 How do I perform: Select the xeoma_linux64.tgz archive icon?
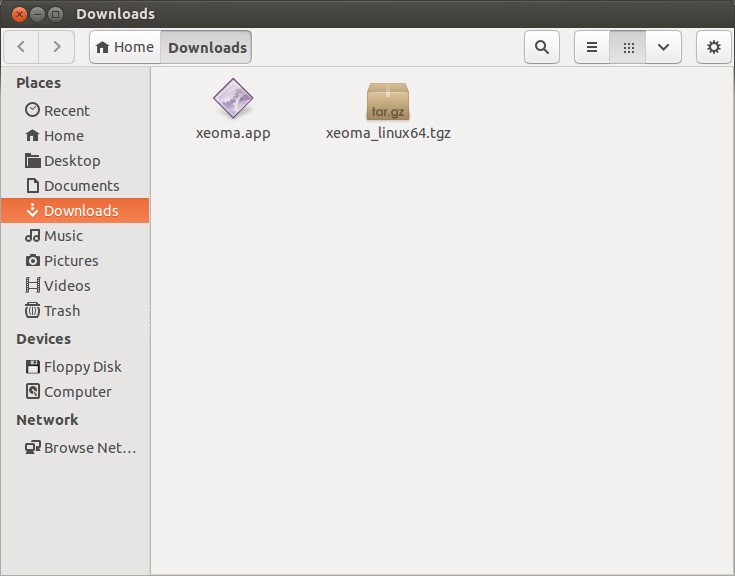pyautogui.click(x=388, y=102)
